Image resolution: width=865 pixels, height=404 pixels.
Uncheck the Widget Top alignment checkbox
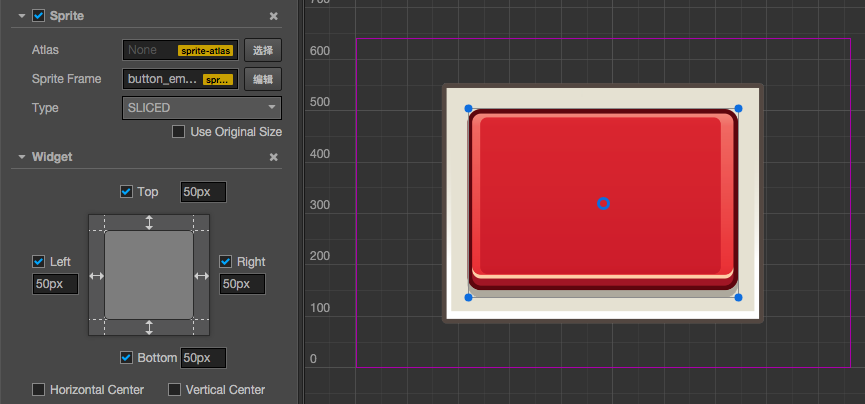point(126,191)
